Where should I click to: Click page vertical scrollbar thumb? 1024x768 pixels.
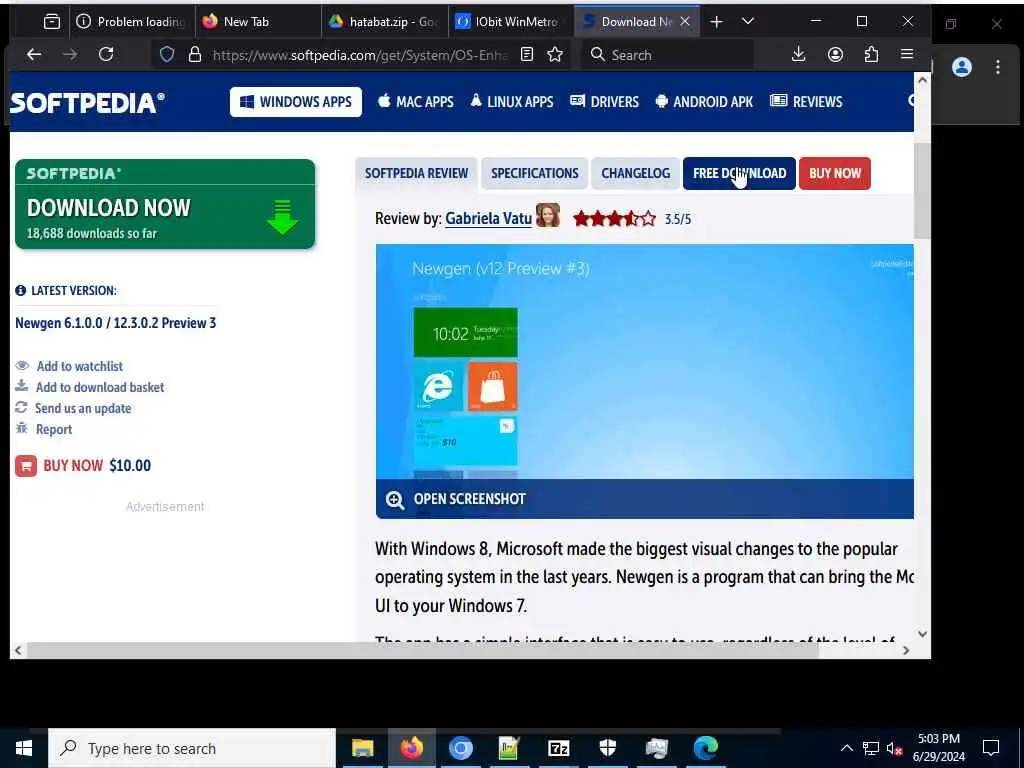[922, 191]
